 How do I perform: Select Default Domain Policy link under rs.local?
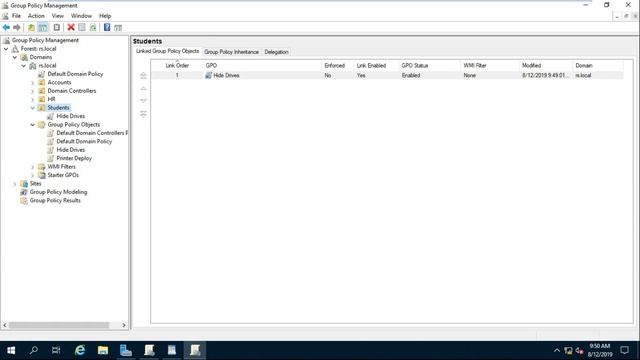(75, 74)
